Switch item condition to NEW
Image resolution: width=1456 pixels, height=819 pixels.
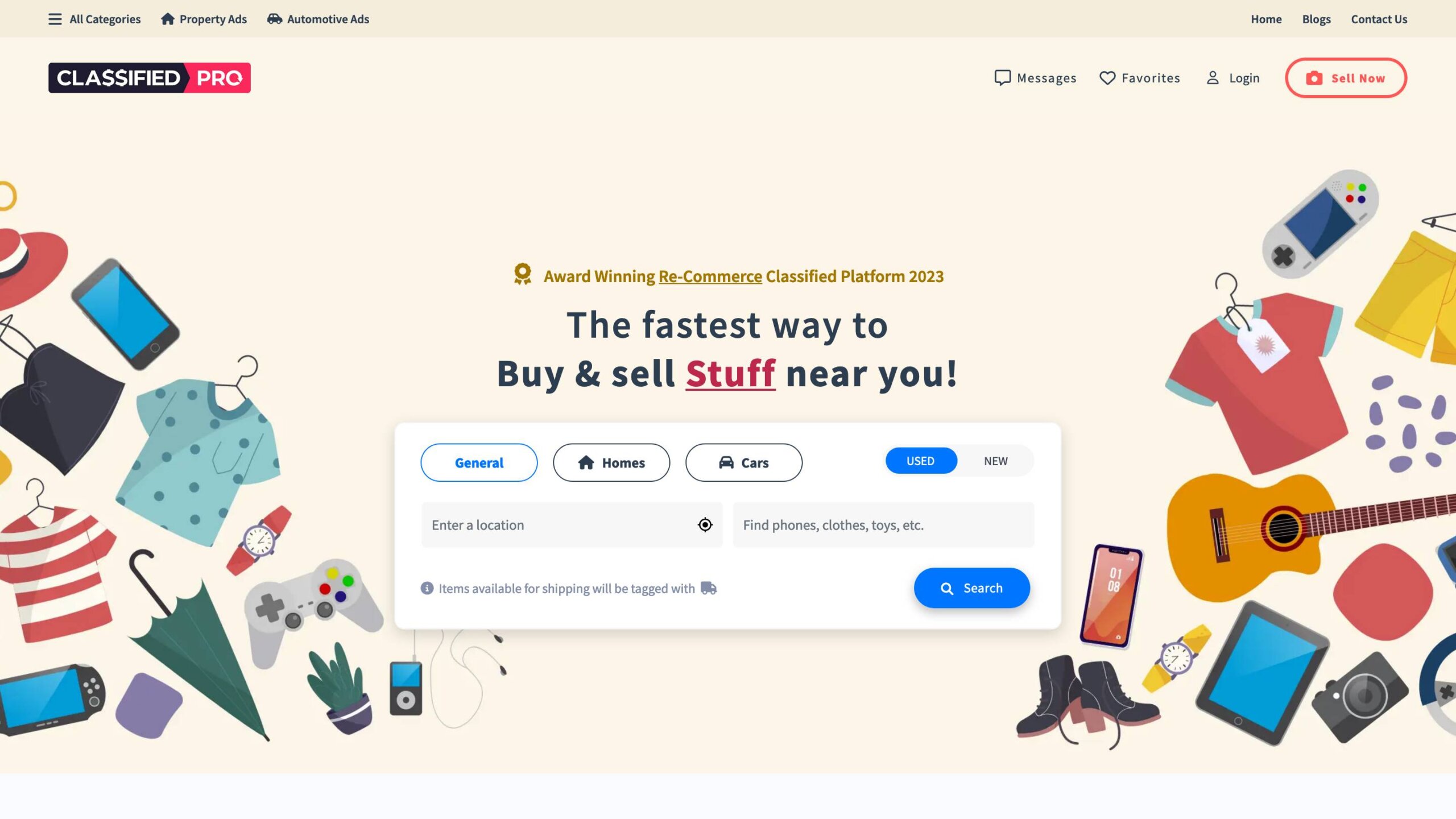tap(995, 461)
